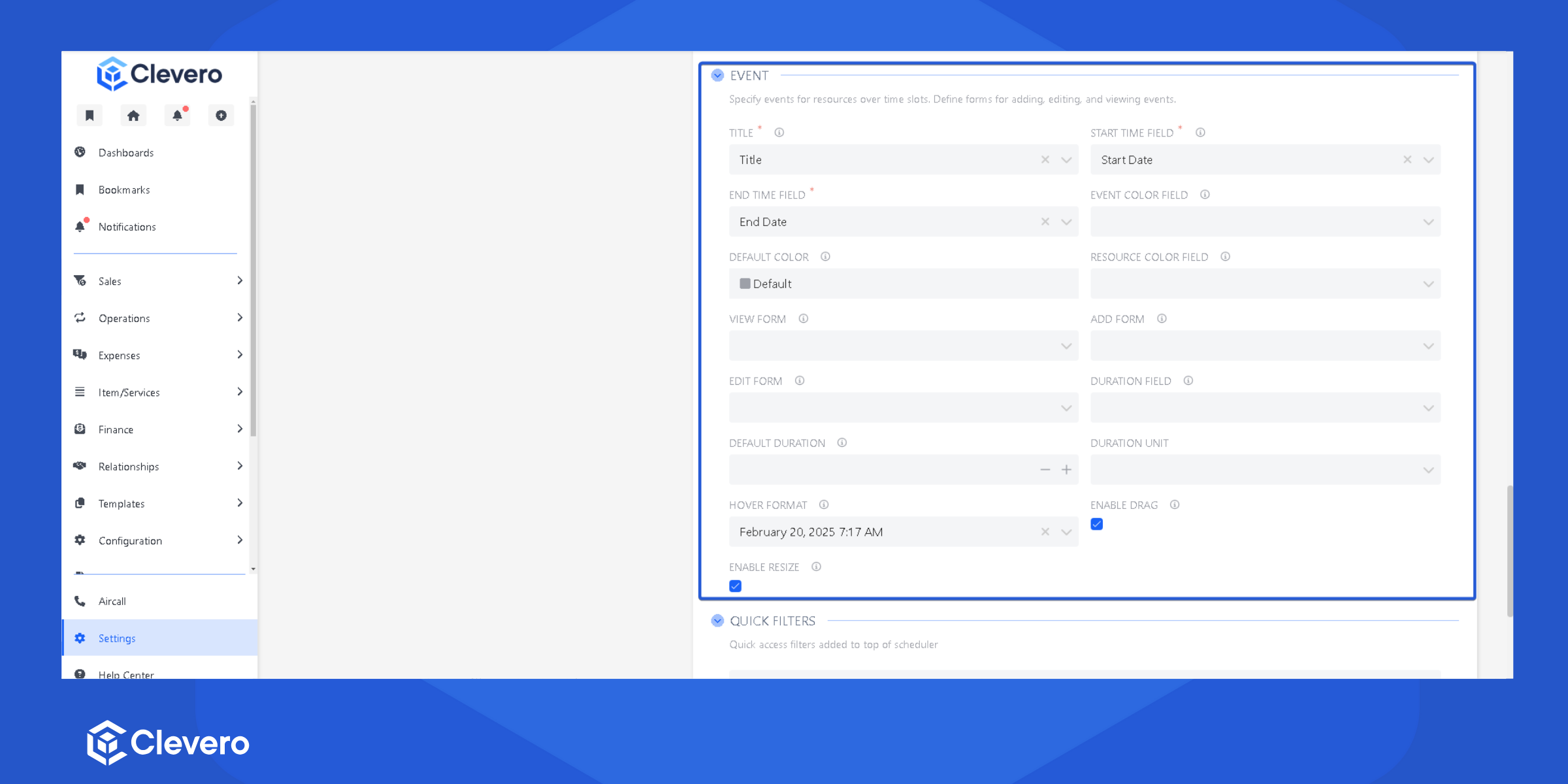
Task: Click the plus circle add icon
Action: tap(221, 116)
